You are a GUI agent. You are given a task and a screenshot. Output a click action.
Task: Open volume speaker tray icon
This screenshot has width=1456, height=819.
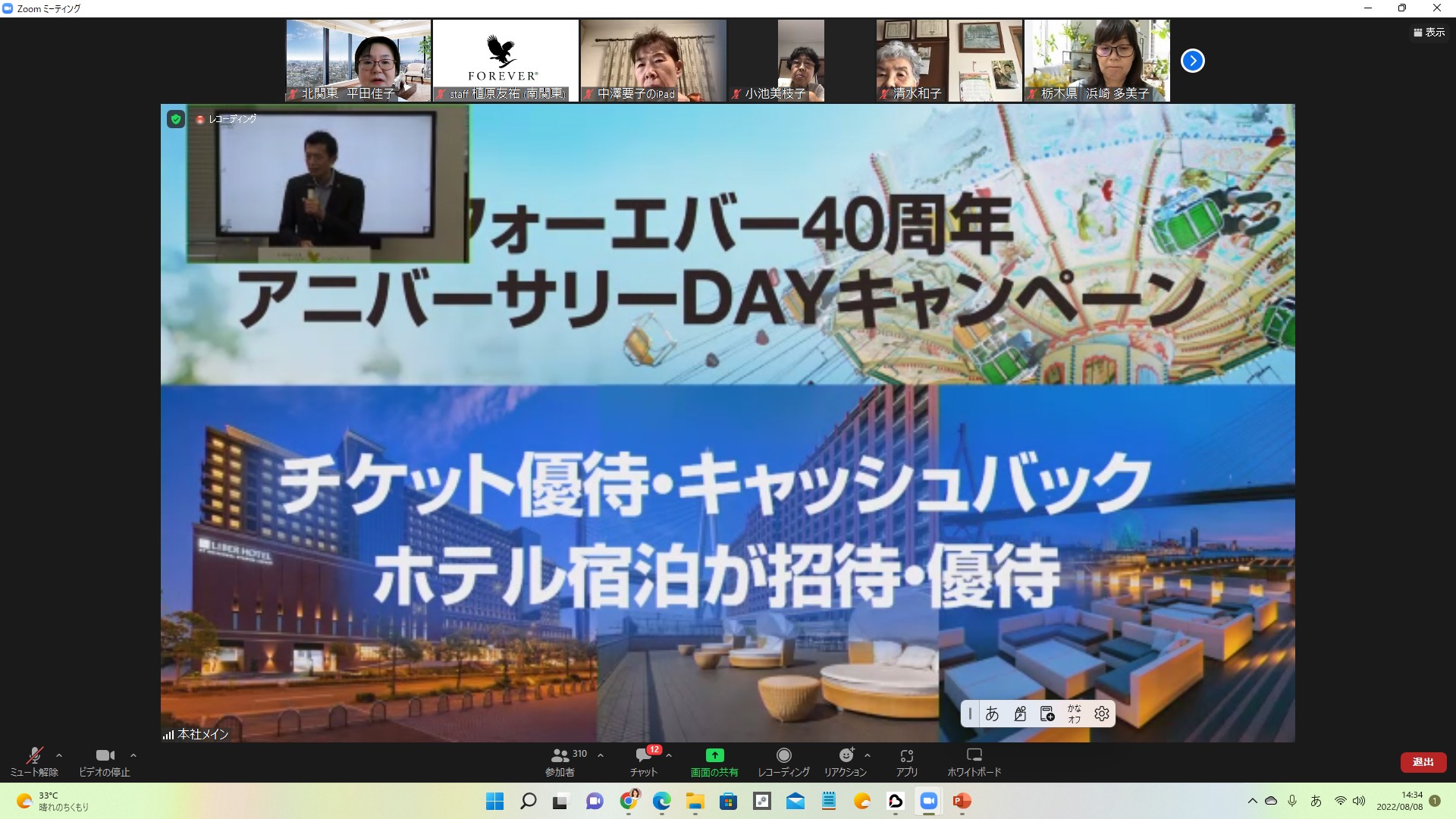(1359, 801)
